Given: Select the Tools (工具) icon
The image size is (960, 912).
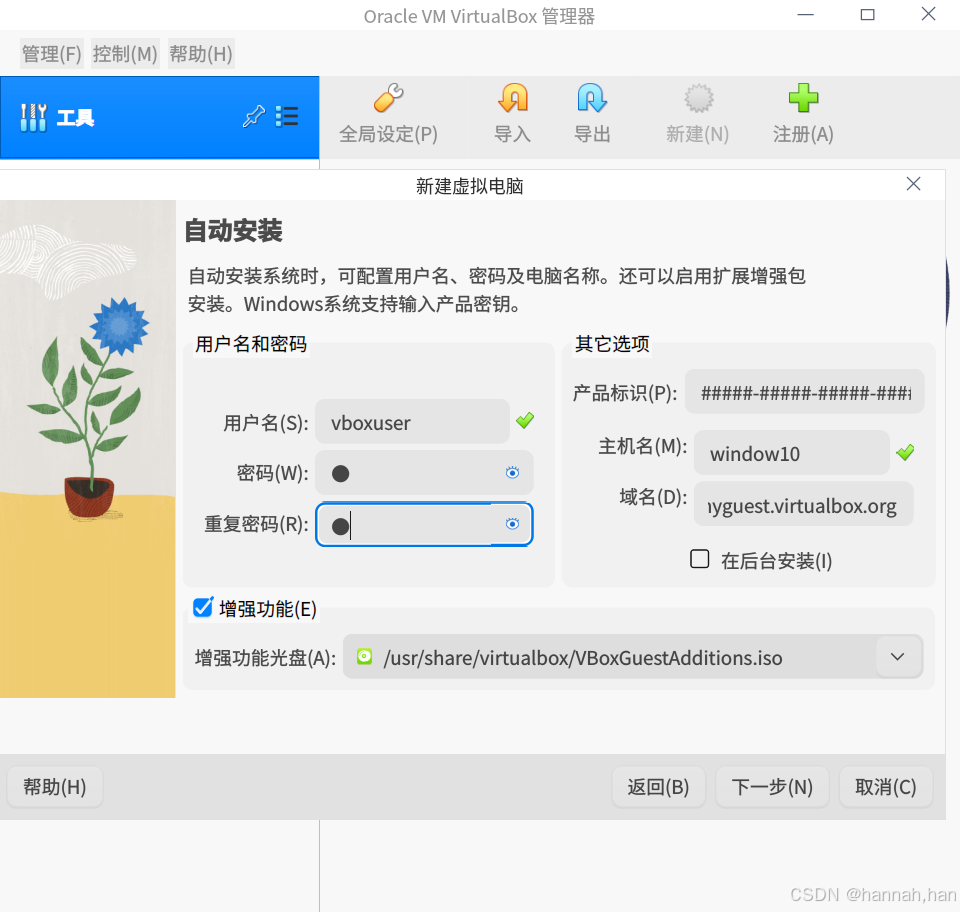Looking at the screenshot, I should (x=33, y=117).
